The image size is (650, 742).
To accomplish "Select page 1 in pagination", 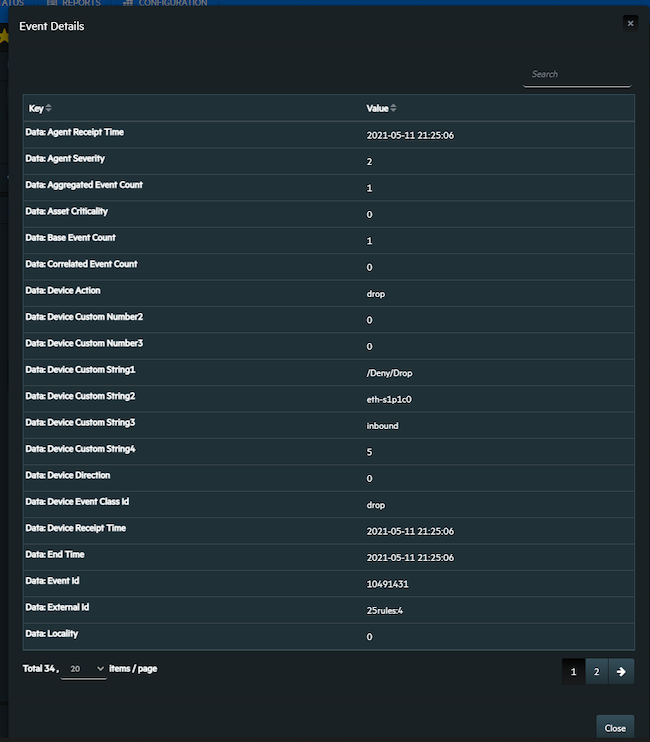I will pyautogui.click(x=573, y=672).
